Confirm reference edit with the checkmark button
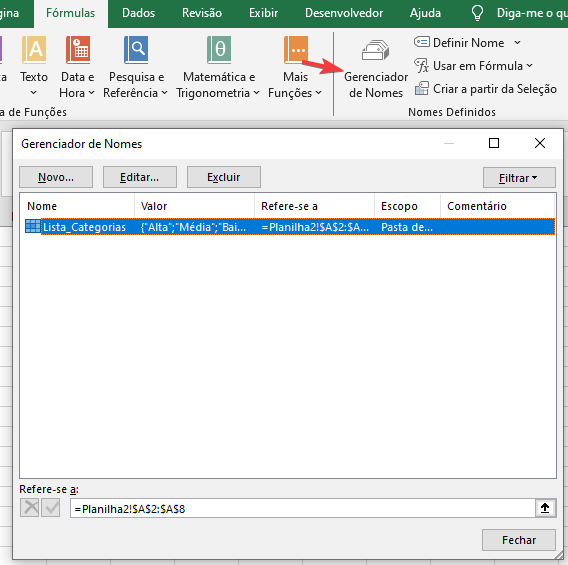This screenshot has height=565, width=568. pos(51,508)
